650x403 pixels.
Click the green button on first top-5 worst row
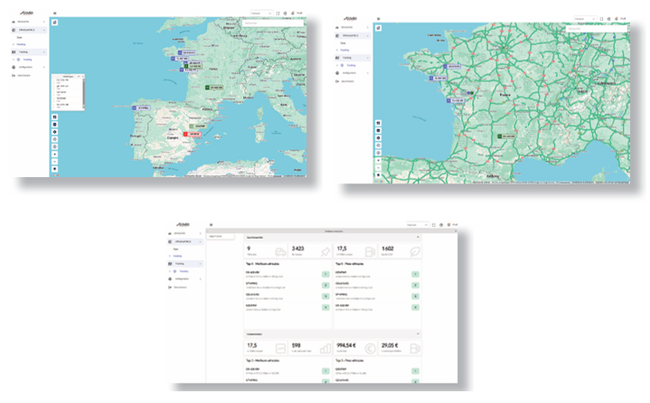click(415, 274)
